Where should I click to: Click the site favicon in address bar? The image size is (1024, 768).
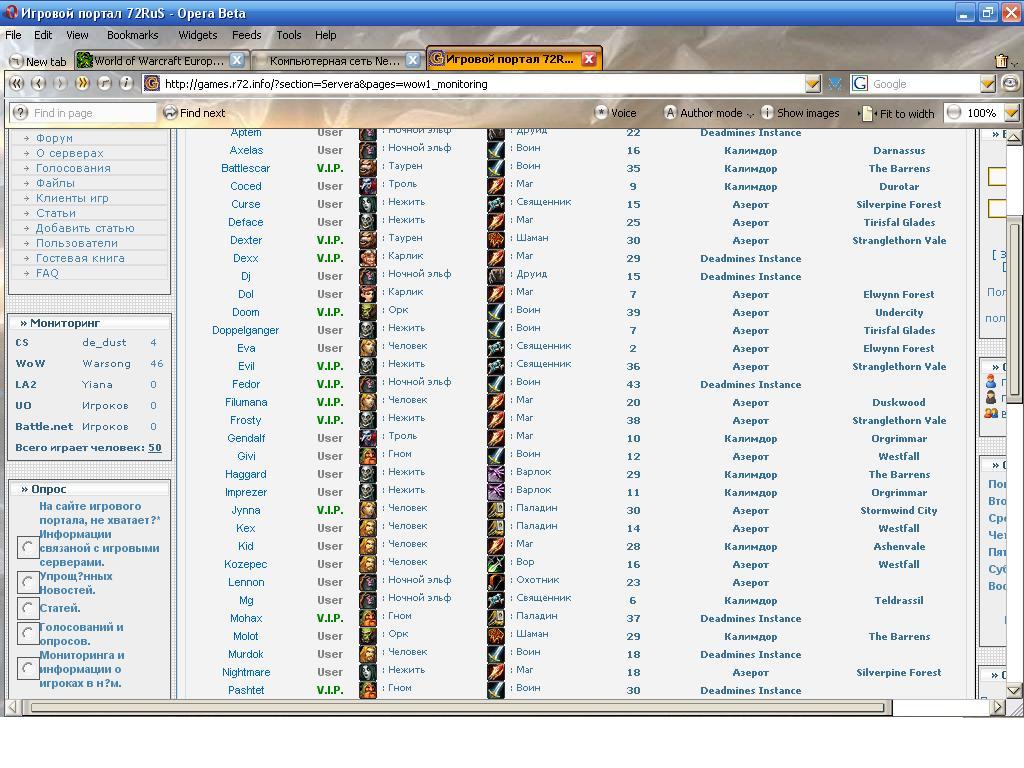point(152,84)
